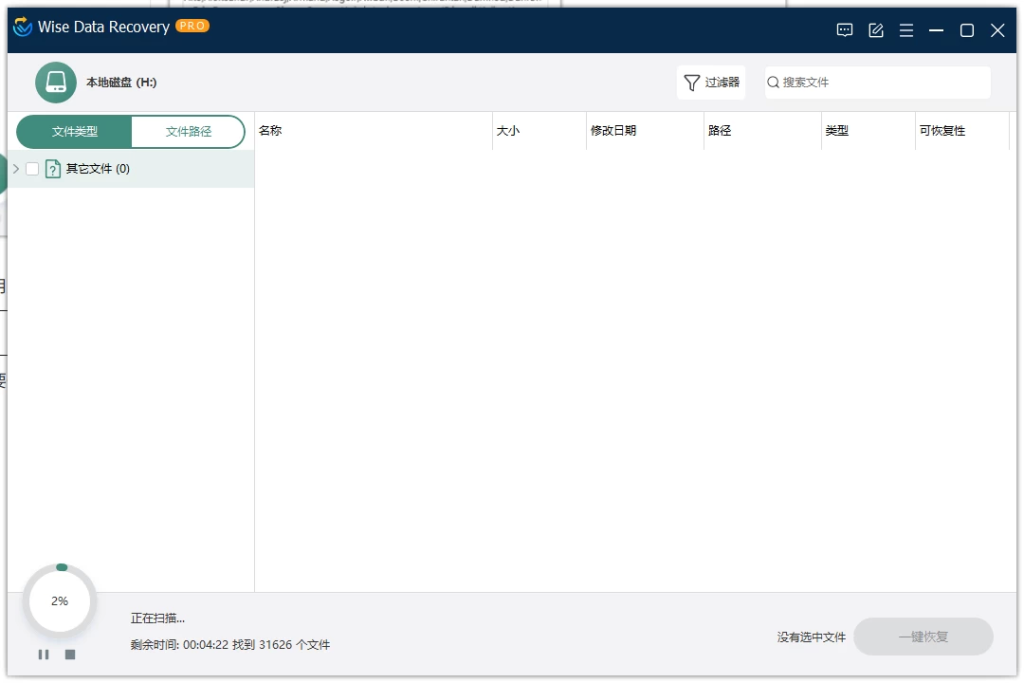Expand the 其它文件 tree node arrow
1024x683 pixels.
(16, 169)
